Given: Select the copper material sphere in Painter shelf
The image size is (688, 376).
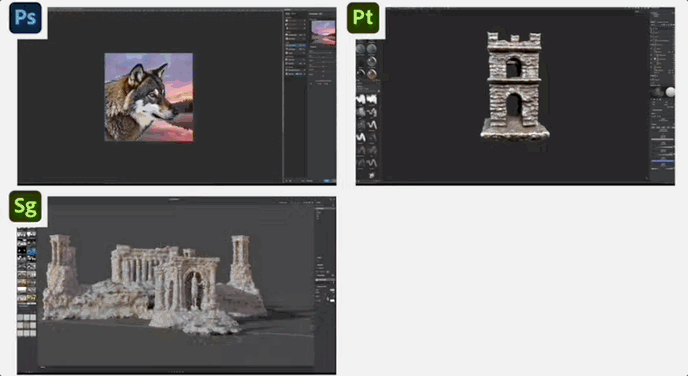Looking at the screenshot, I should coord(372,73).
